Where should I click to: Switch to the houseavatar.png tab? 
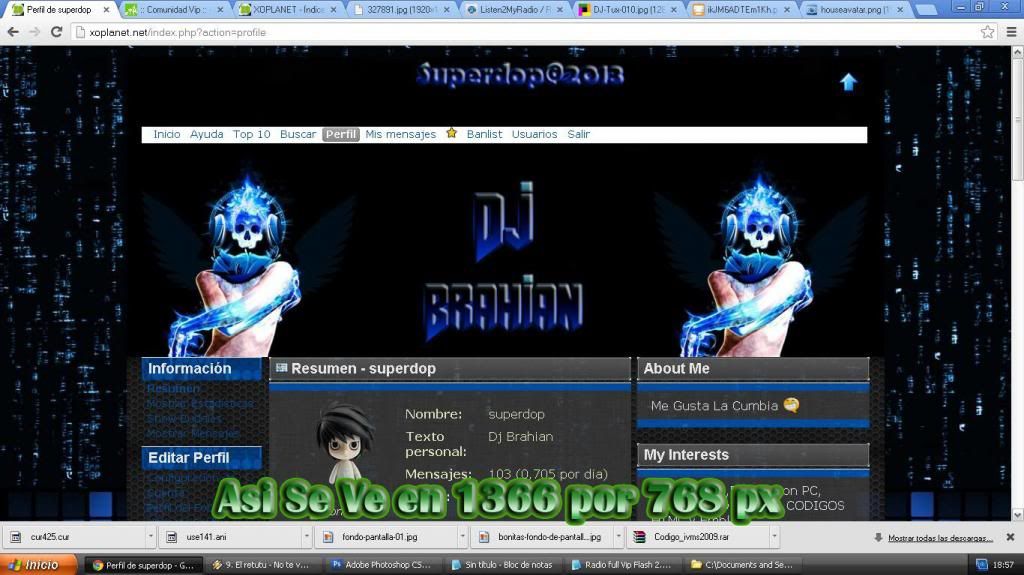point(856,10)
